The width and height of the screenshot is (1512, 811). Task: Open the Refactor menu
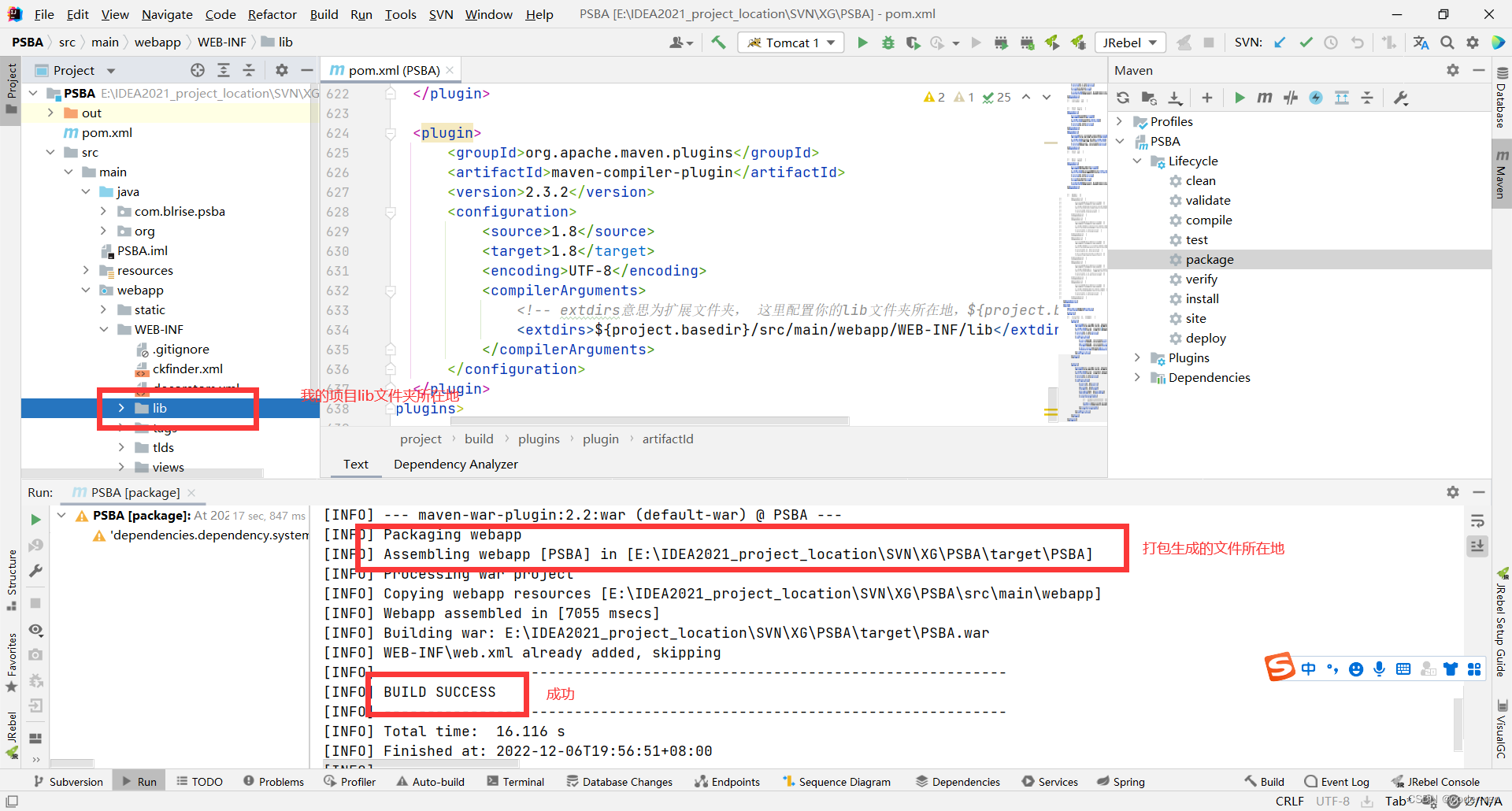pyautogui.click(x=272, y=14)
